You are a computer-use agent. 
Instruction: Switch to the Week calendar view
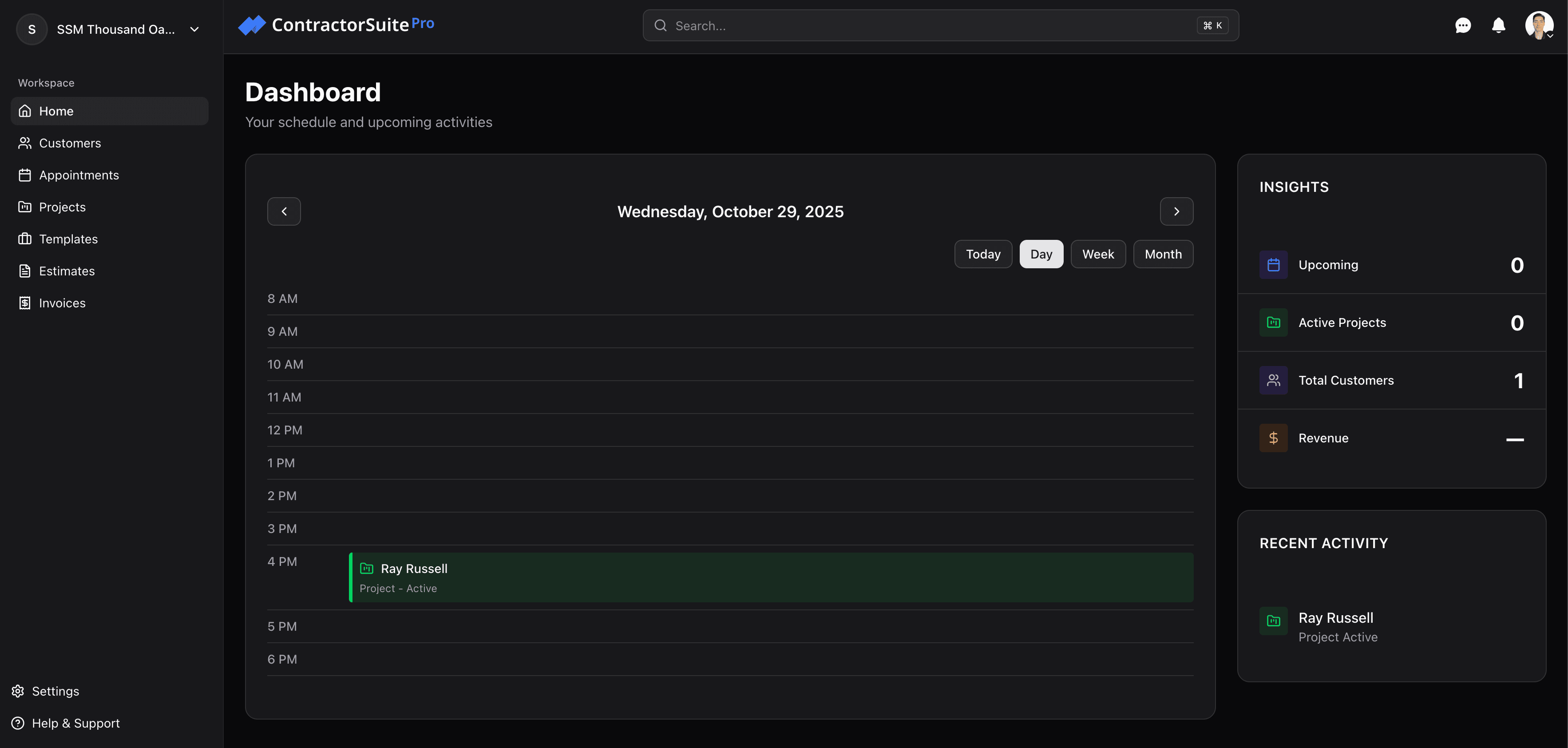point(1097,254)
